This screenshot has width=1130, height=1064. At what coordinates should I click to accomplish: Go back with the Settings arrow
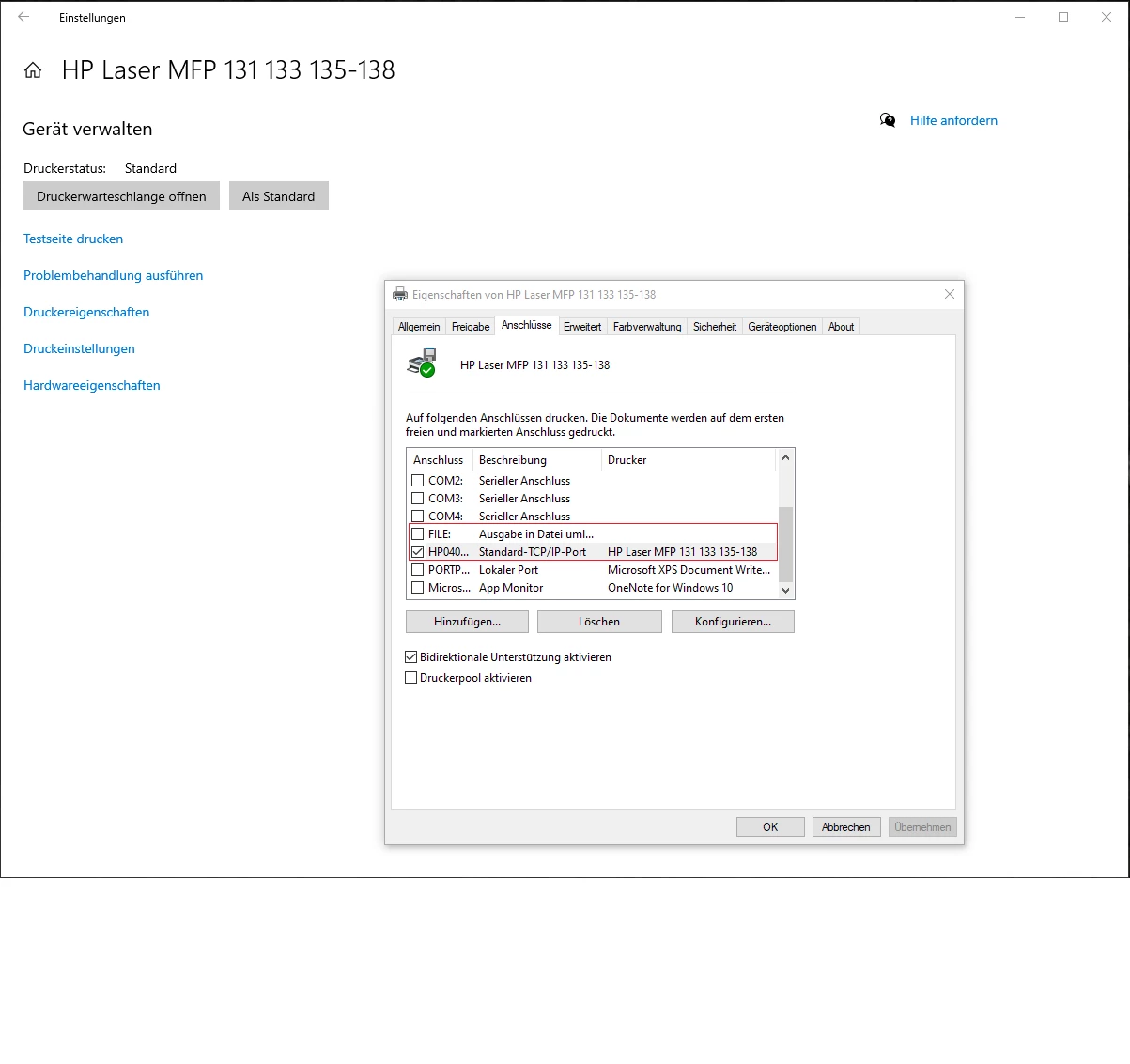coord(23,17)
